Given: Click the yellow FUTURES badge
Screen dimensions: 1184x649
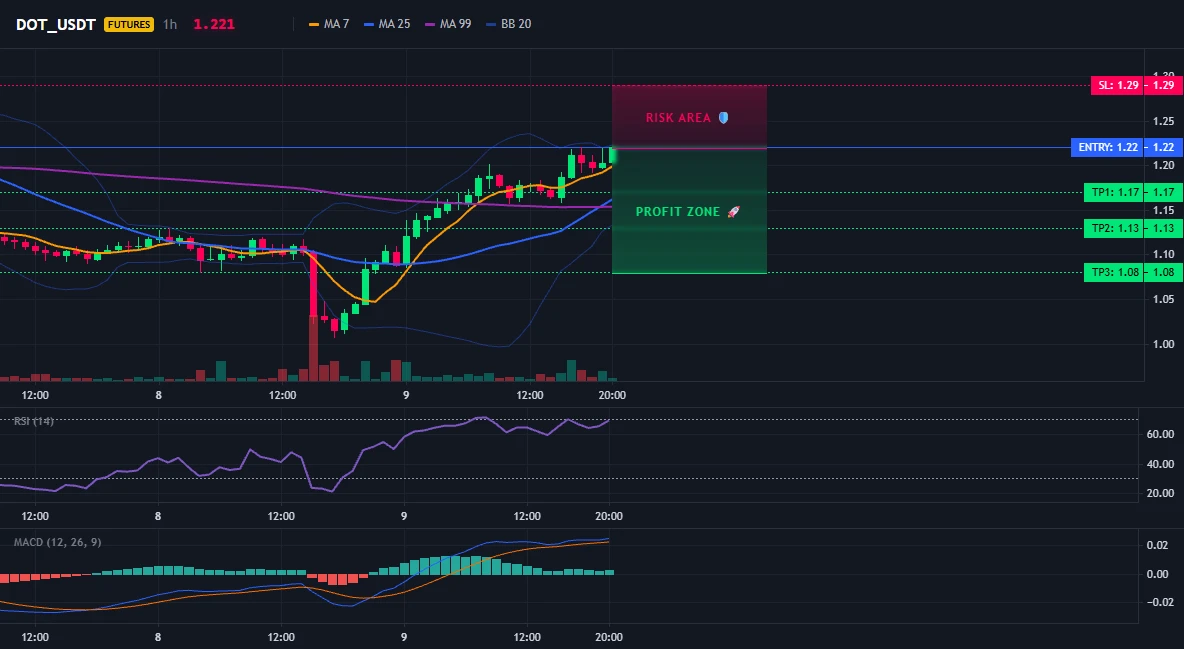Looking at the screenshot, I should 129,24.
